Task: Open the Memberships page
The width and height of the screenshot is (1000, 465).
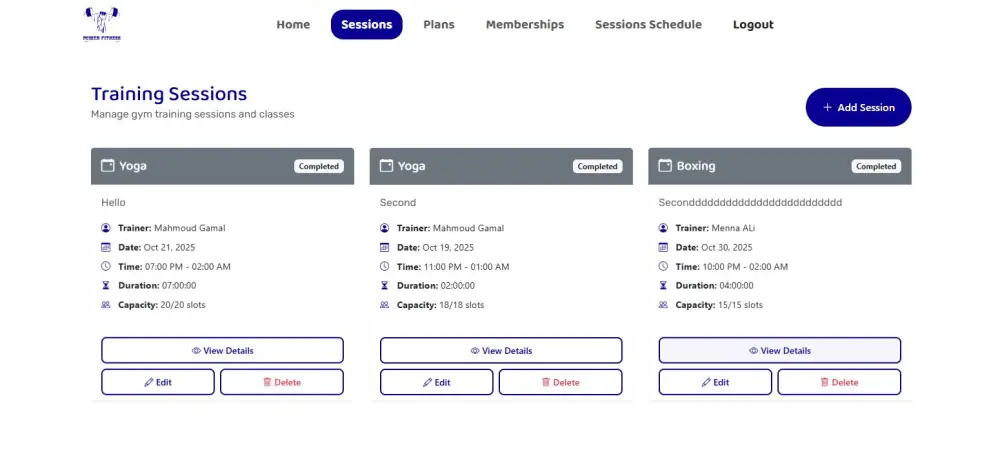Action: [525, 25]
